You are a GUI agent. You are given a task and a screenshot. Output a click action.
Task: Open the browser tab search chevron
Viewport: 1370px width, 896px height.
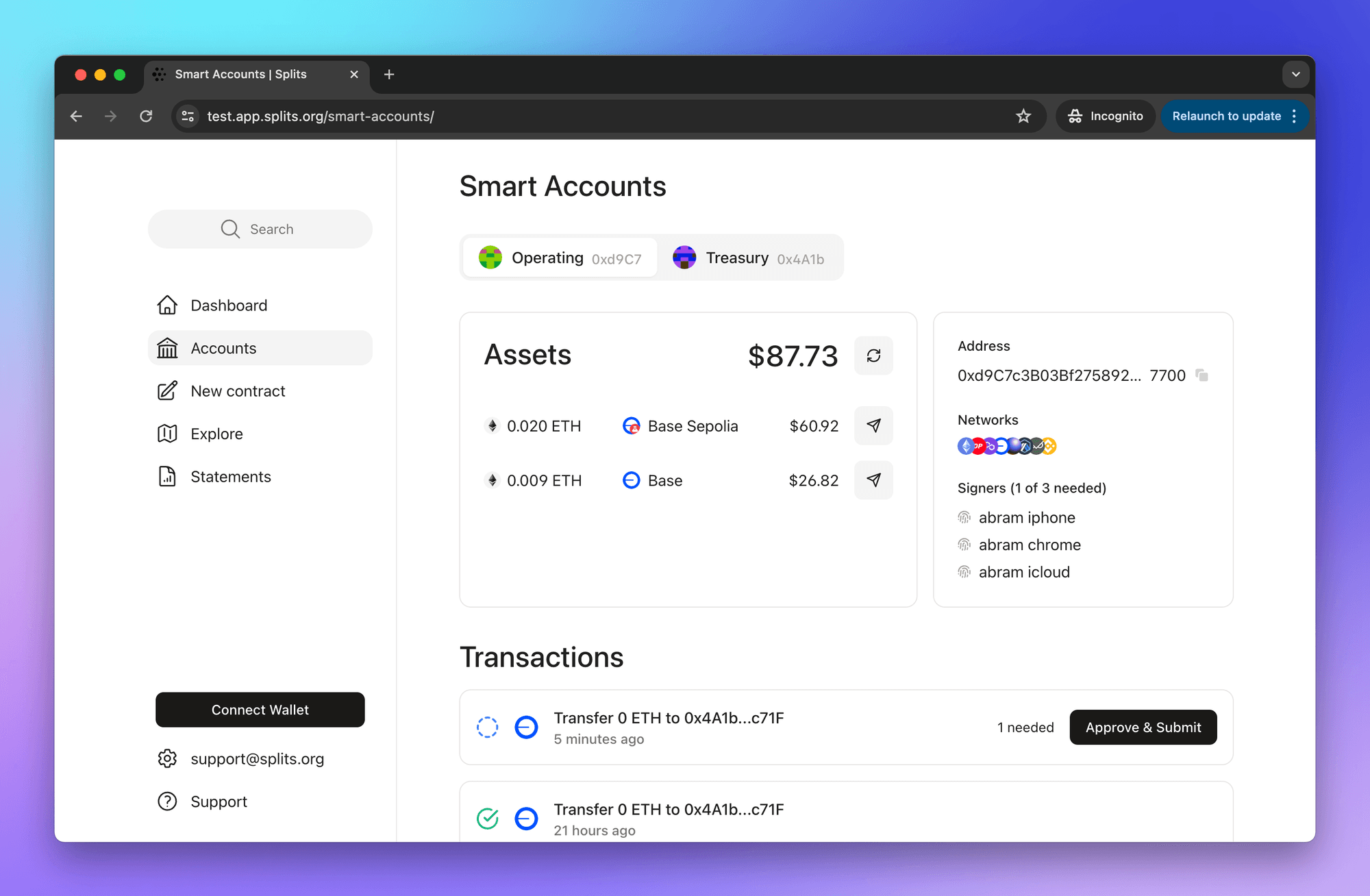pyautogui.click(x=1295, y=74)
